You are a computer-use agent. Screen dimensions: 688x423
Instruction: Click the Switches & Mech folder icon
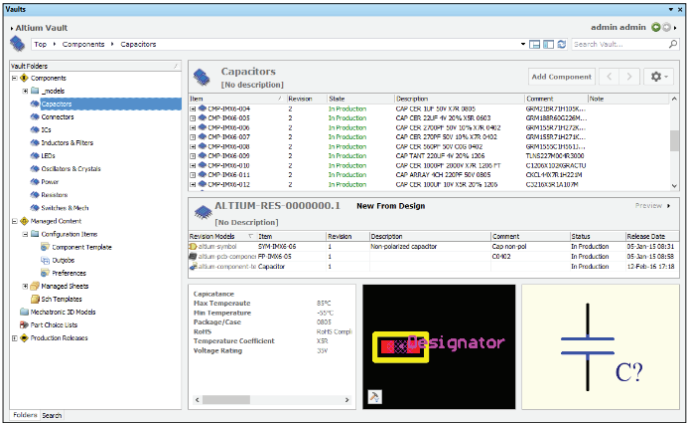tap(35, 208)
